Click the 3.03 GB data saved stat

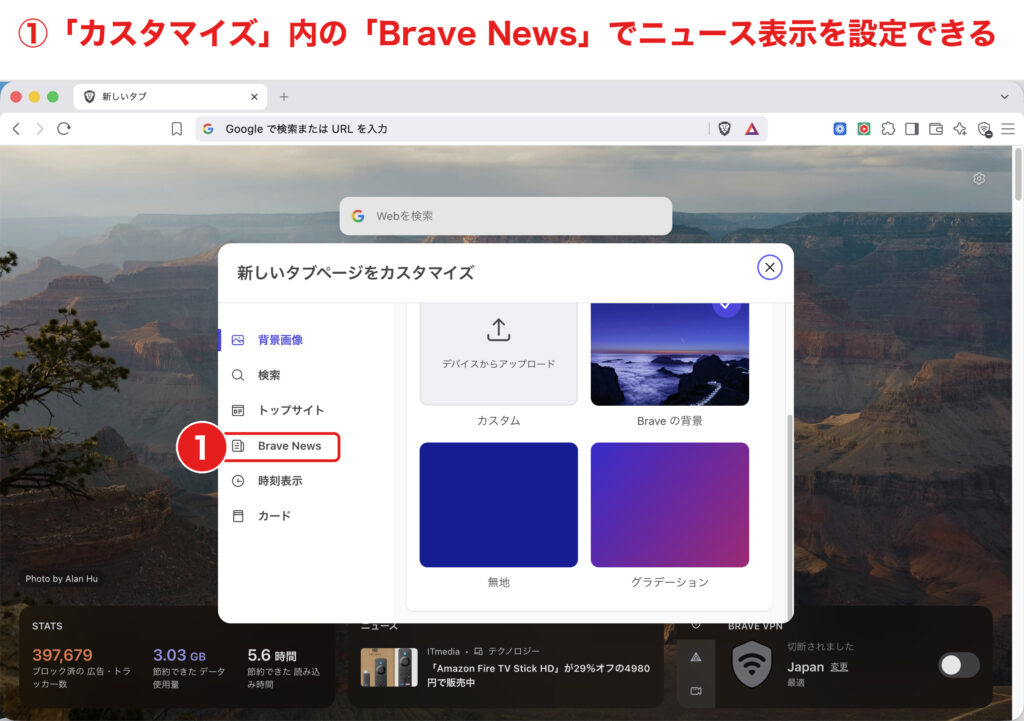pos(179,655)
